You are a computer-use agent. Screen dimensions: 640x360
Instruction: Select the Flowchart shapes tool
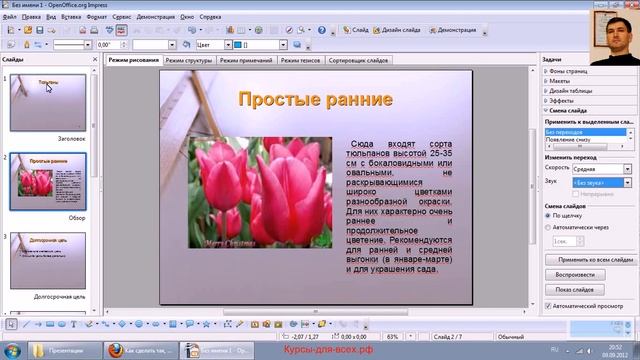(x=173, y=324)
